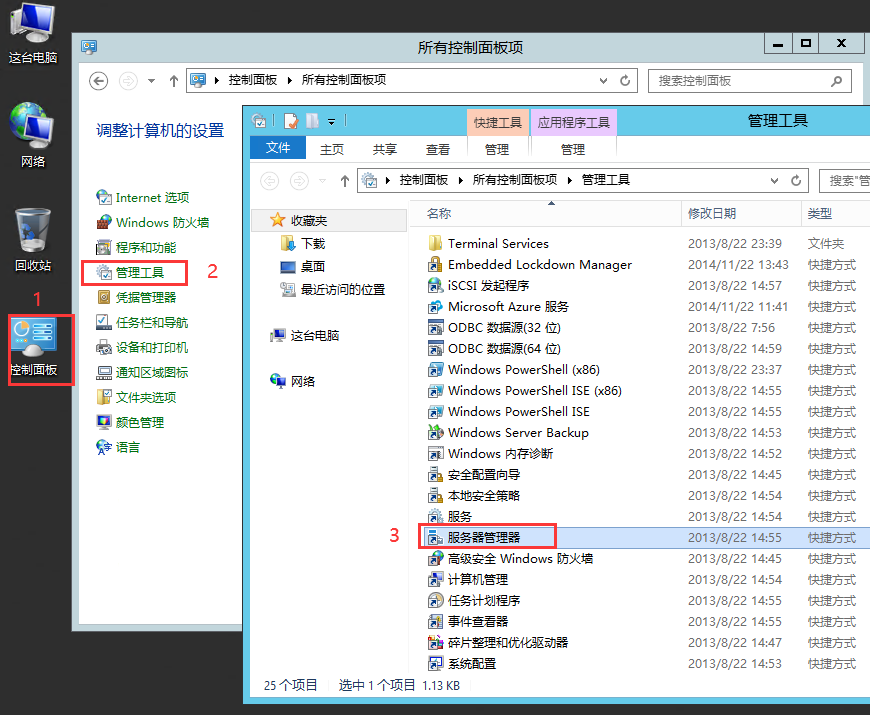
Task: Expand 管理工具 address bar dropdown arrow
Action: pyautogui.click(x=775, y=180)
